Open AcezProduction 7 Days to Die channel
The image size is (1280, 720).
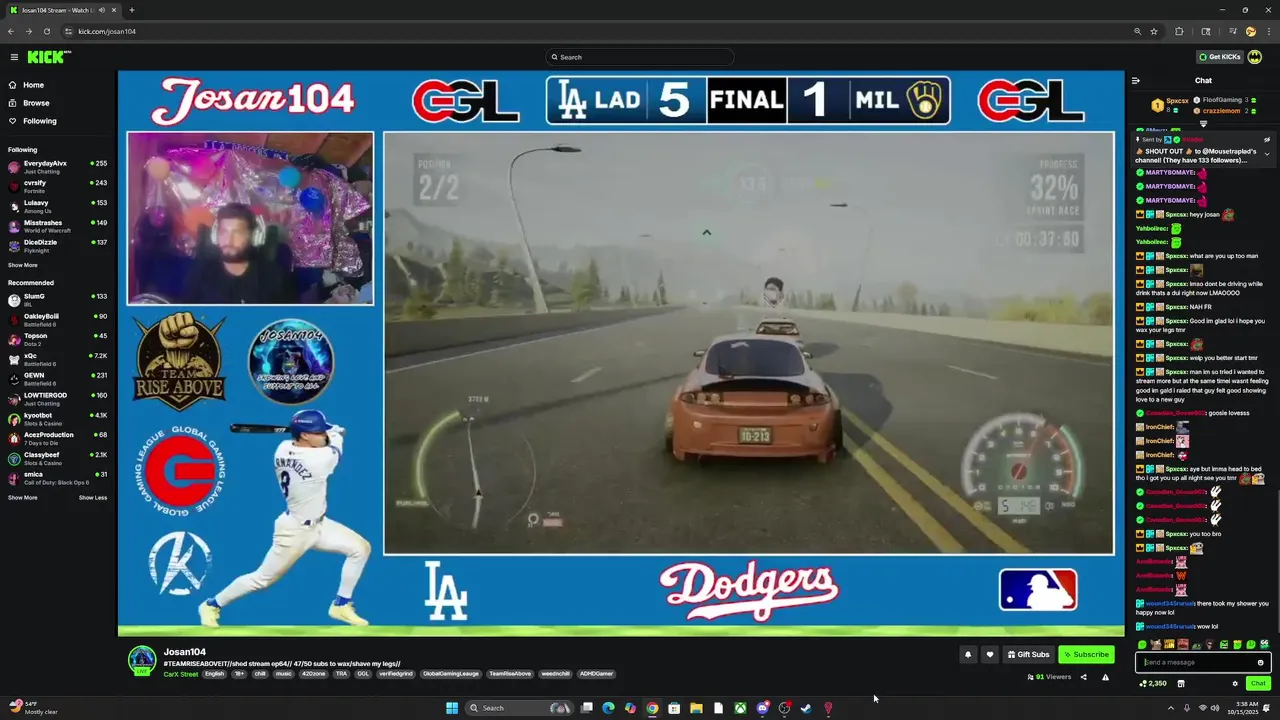(58, 438)
